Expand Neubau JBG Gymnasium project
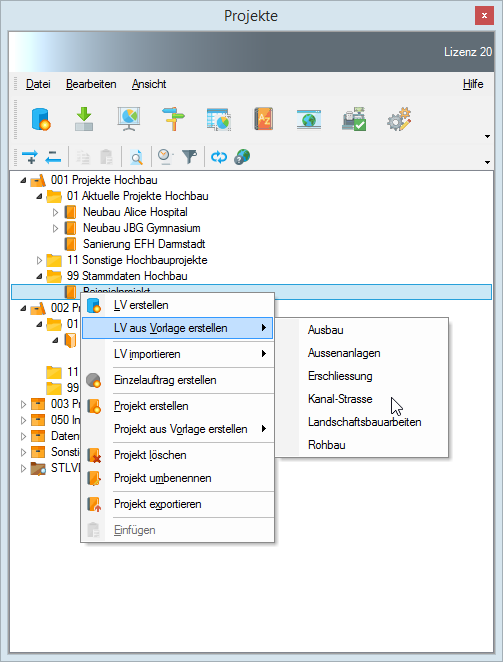Image resolution: width=503 pixels, height=662 pixels. 55,228
